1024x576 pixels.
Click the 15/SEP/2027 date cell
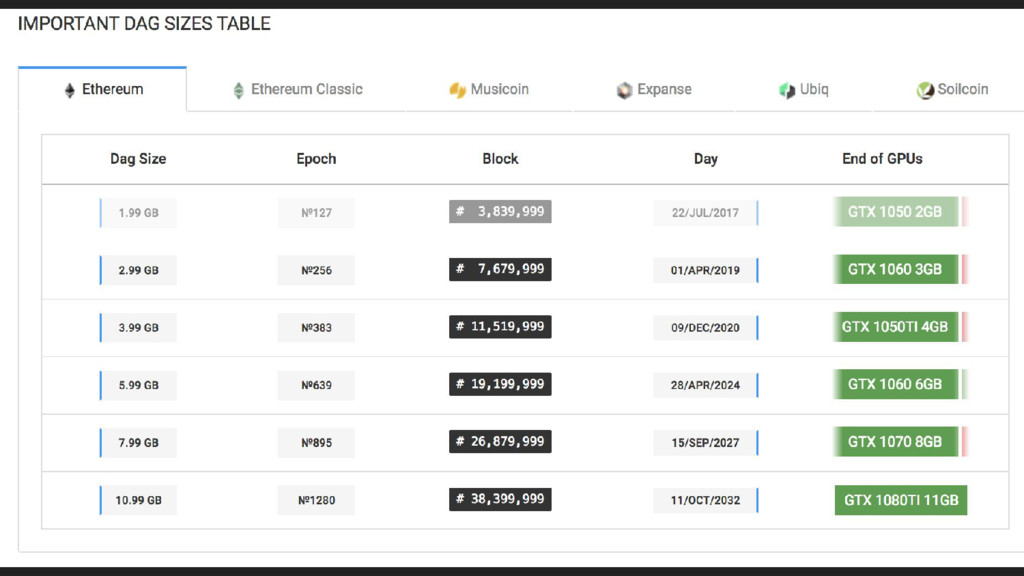[705, 443]
